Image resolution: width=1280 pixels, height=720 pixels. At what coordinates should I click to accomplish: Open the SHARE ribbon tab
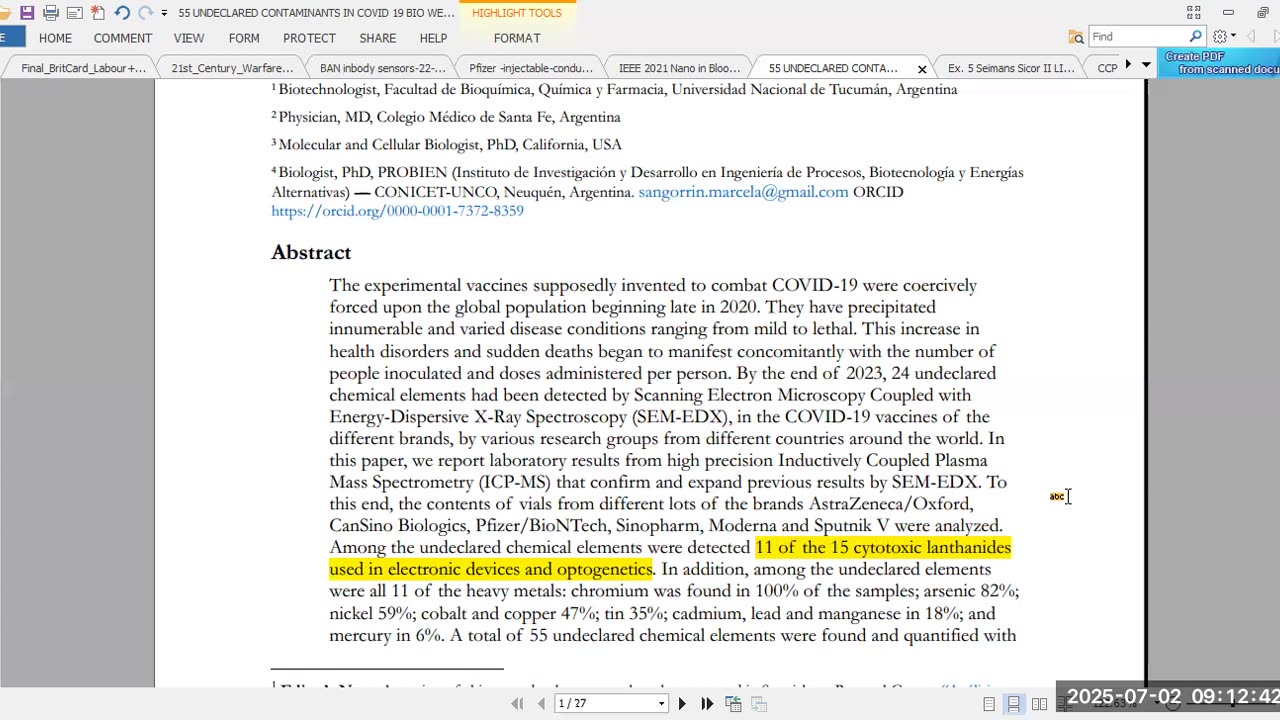pos(378,38)
